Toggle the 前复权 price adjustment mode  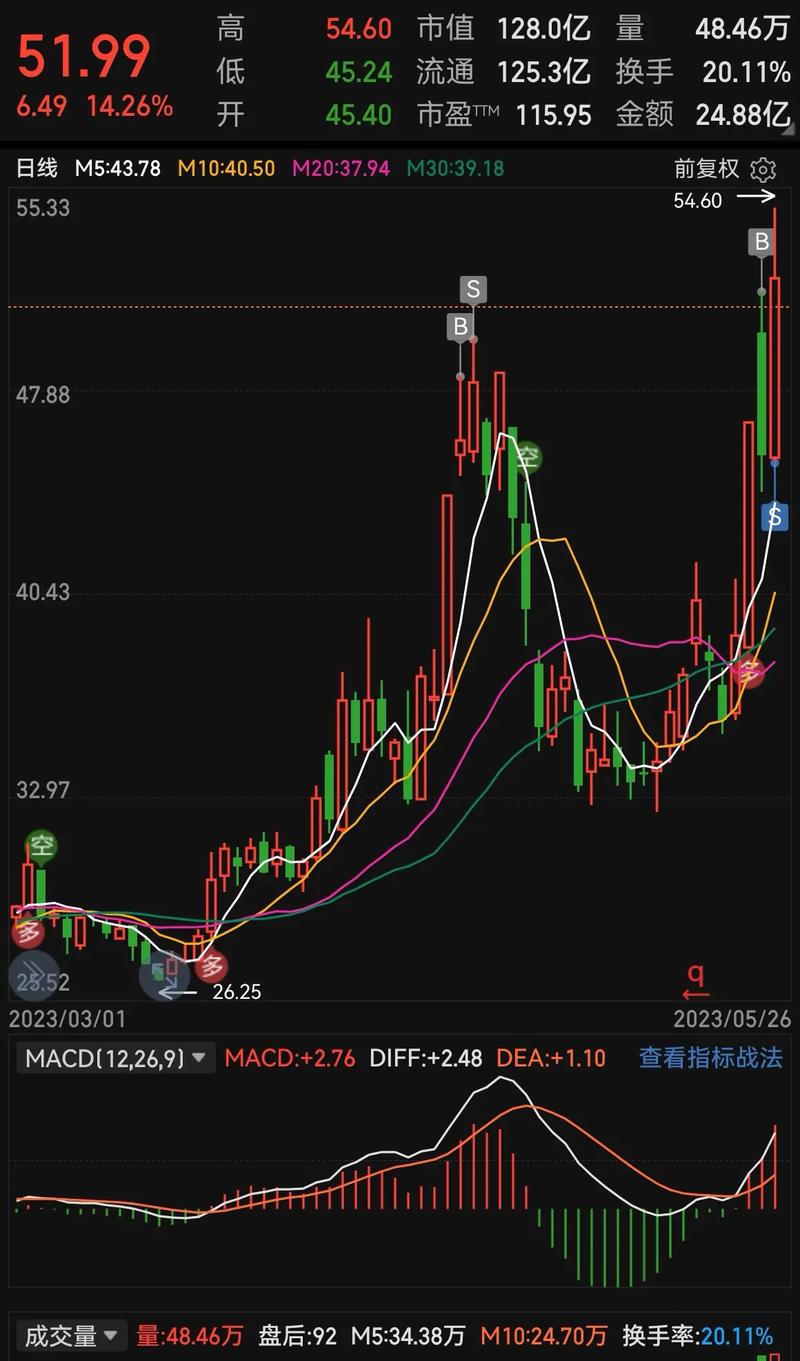[x=706, y=168]
